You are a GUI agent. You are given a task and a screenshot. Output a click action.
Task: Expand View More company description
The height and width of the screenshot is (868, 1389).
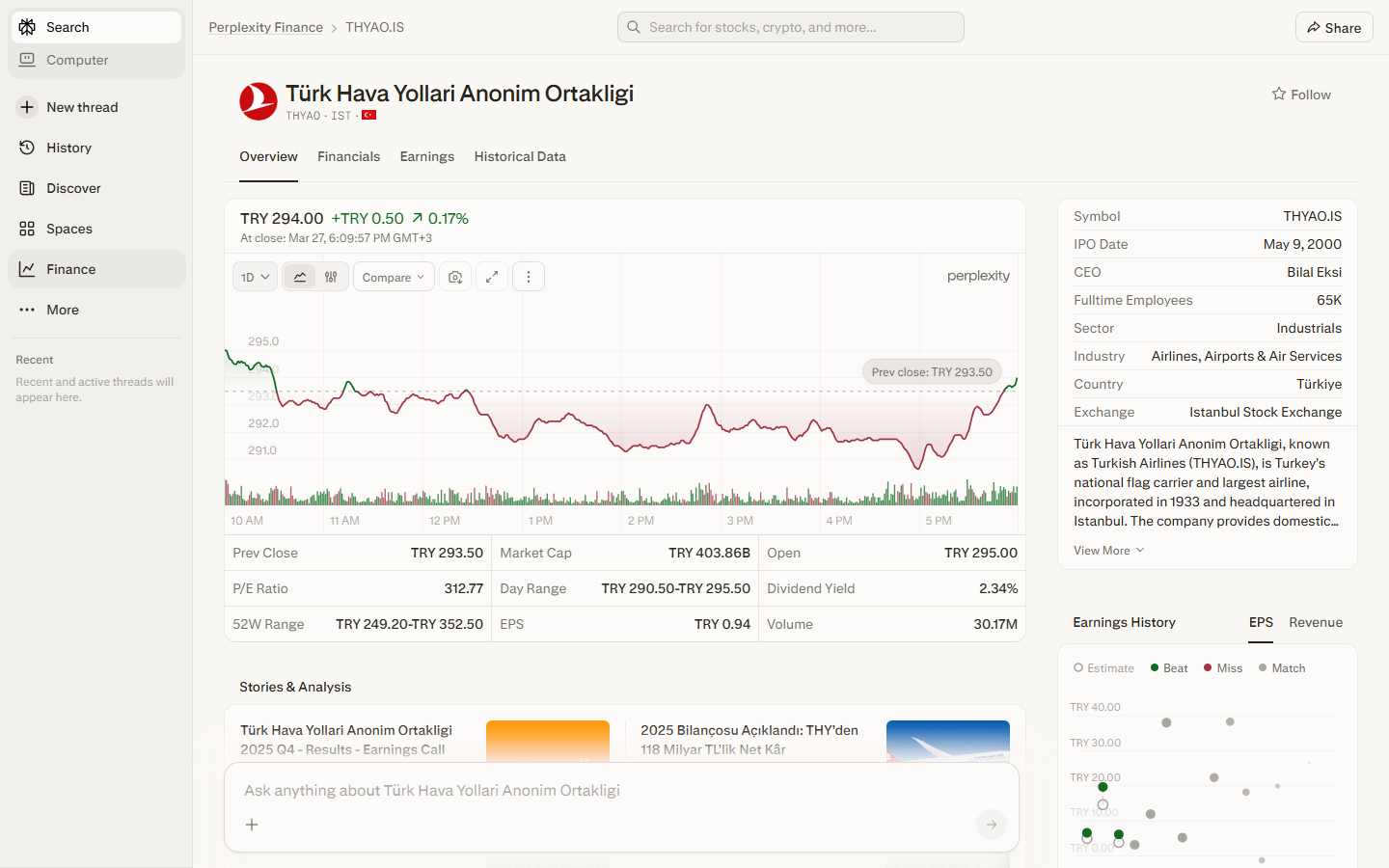point(1109,550)
